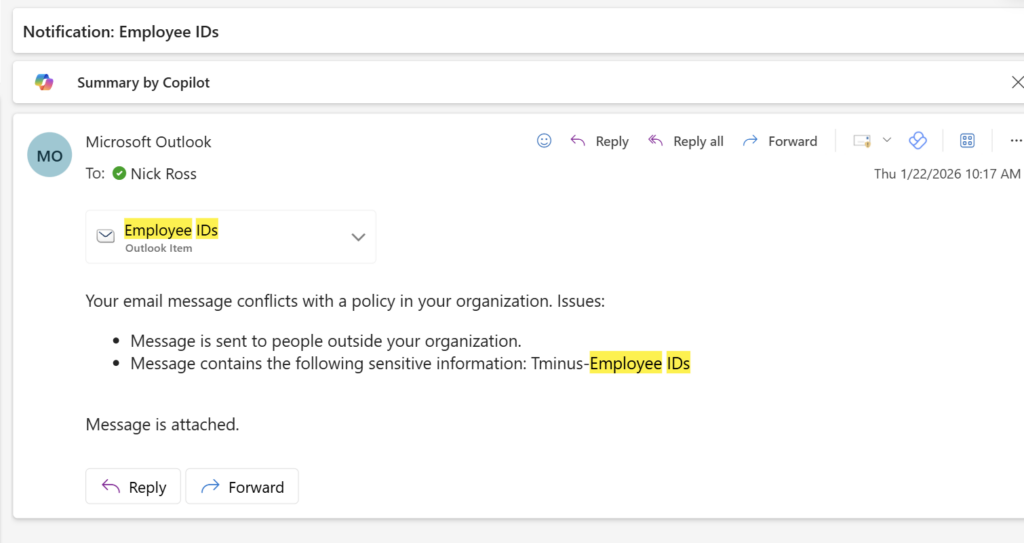Click the Copilot logo icon
1024x543 pixels.
(44, 82)
